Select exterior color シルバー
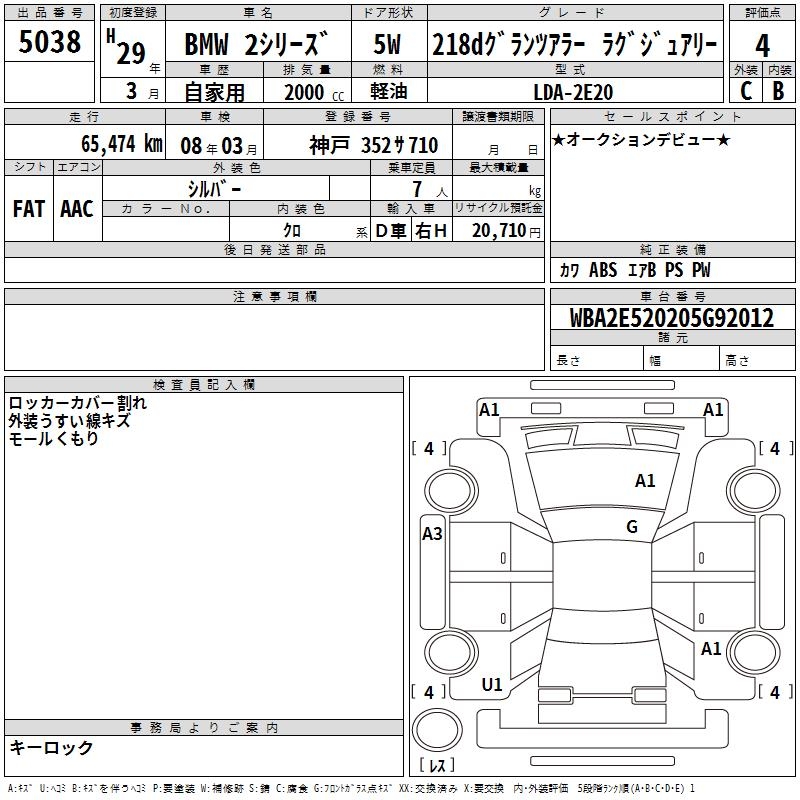The image size is (800, 800). point(214,189)
